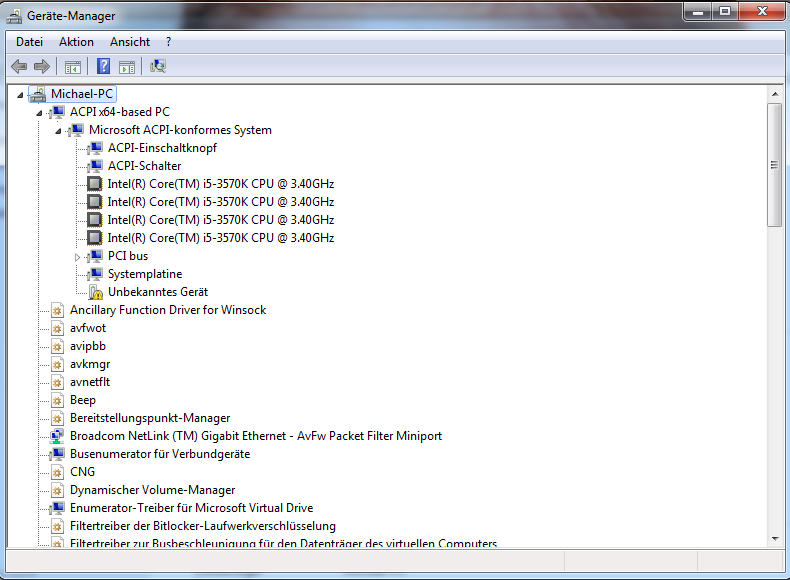
Task: Click the avfwot driver icon
Action: pos(57,329)
